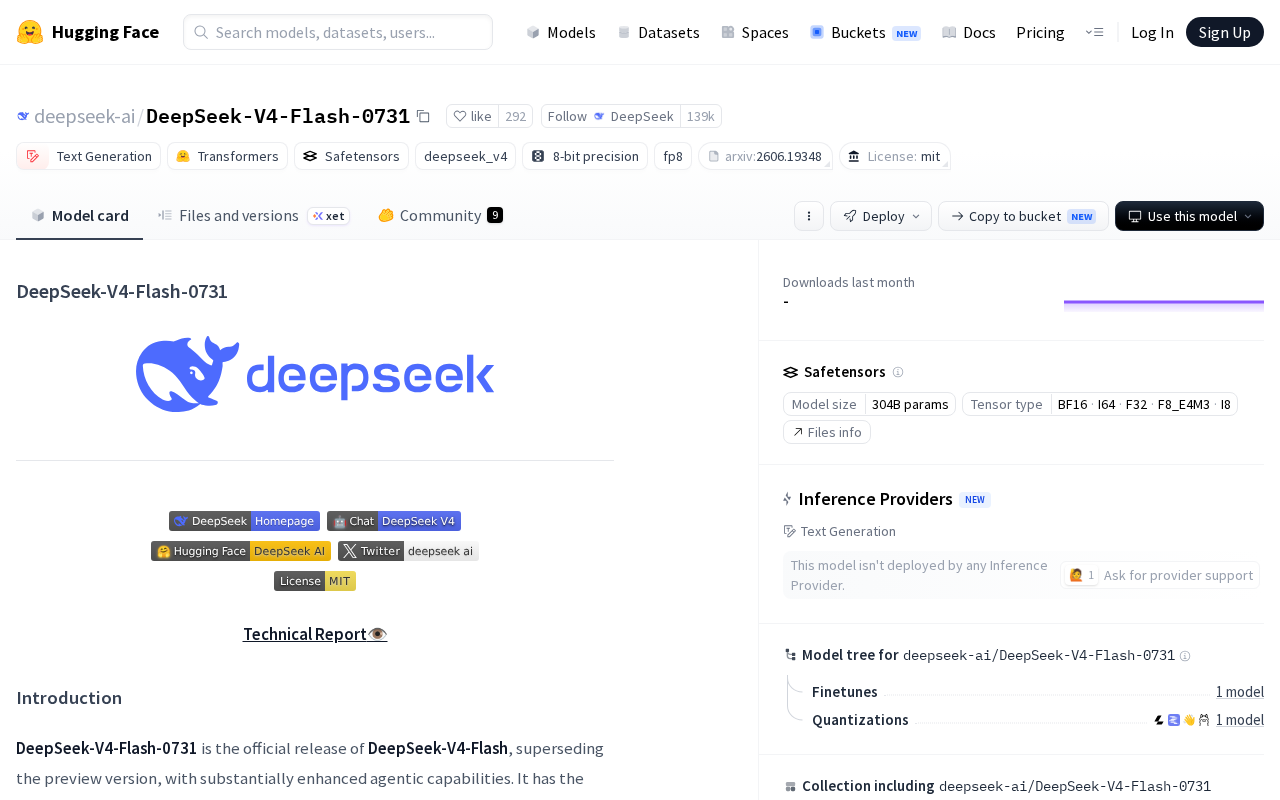Click the 8-bit precision tag
Screen dimensions: 1280x800
(x=585, y=156)
